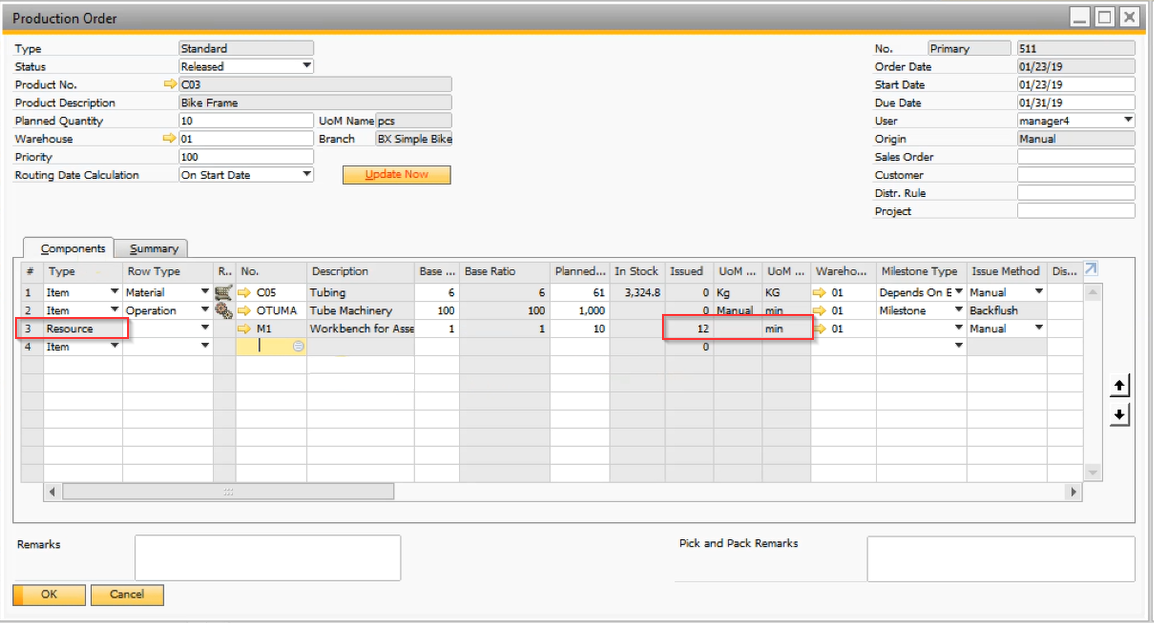Click the operation gears icon in row 2
Image resolution: width=1154 pixels, height=623 pixels.
[x=223, y=311]
